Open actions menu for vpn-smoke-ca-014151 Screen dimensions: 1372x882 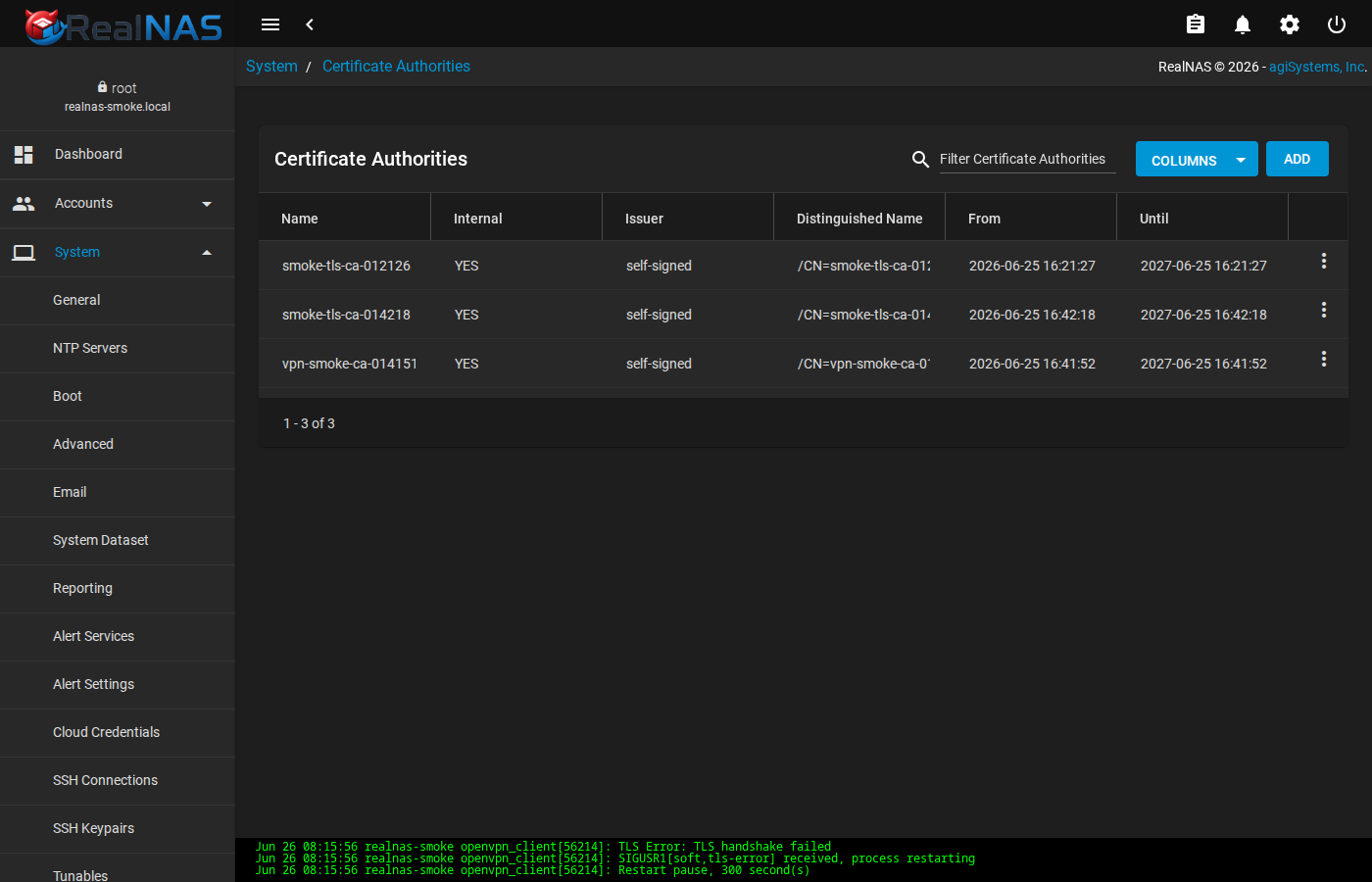pos(1324,359)
